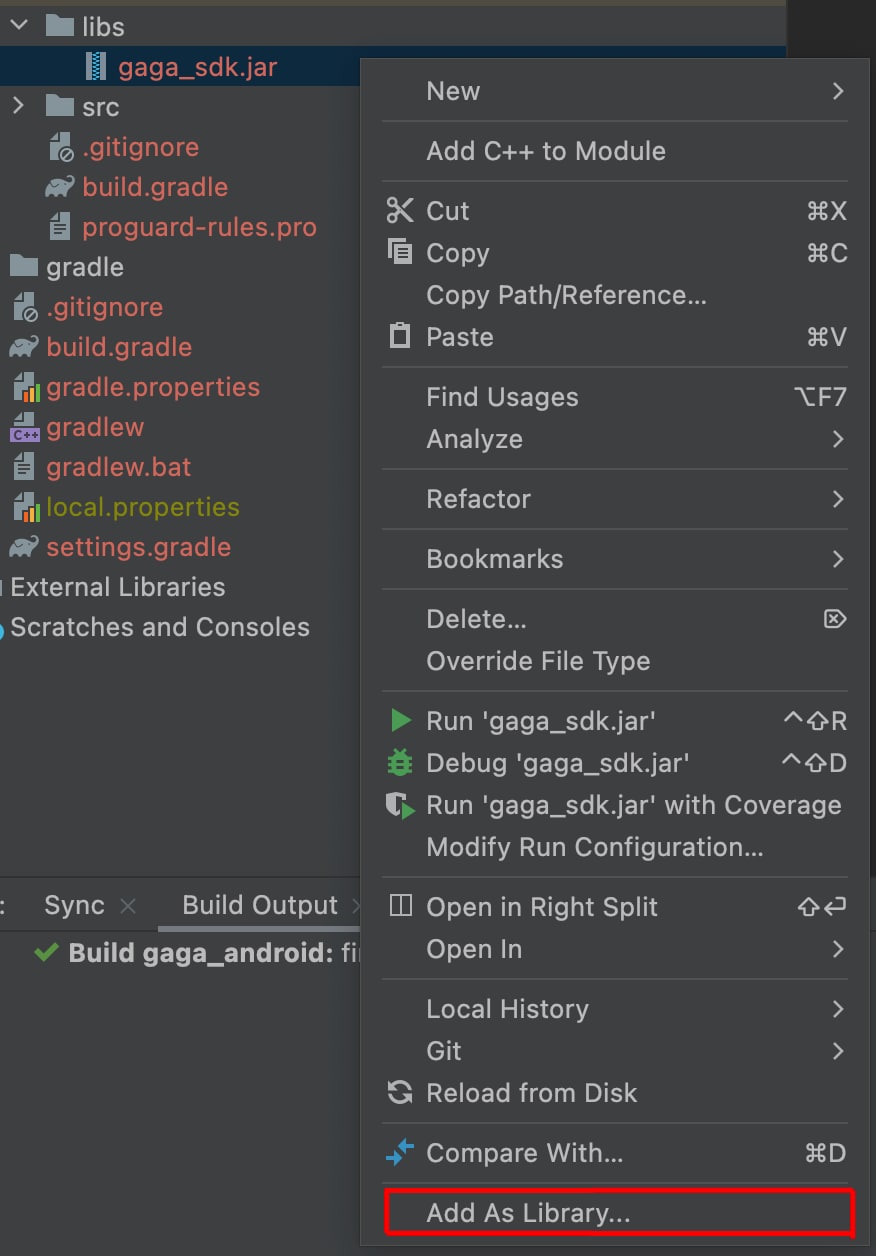The height and width of the screenshot is (1256, 876).
Task: Click the Reload from Disk icon
Action: point(400,1092)
